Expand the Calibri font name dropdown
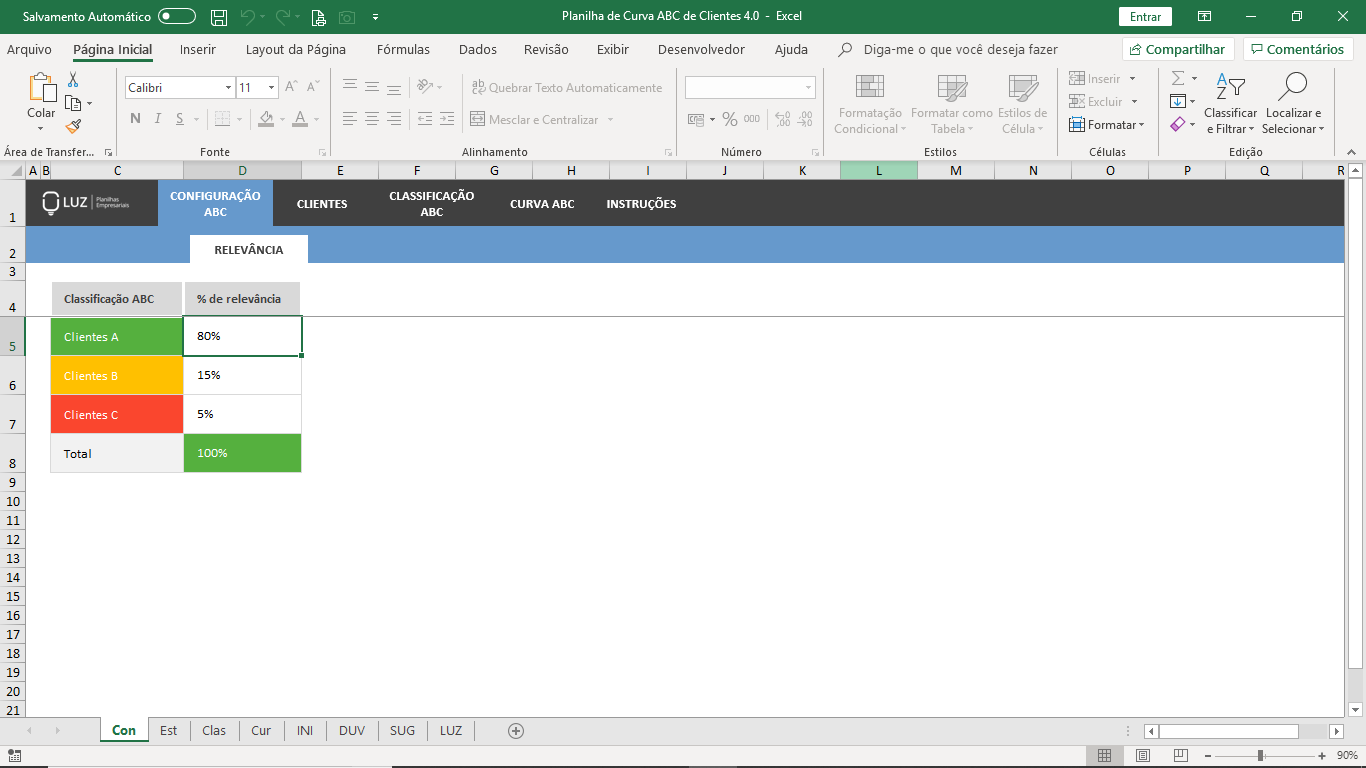 228,88
